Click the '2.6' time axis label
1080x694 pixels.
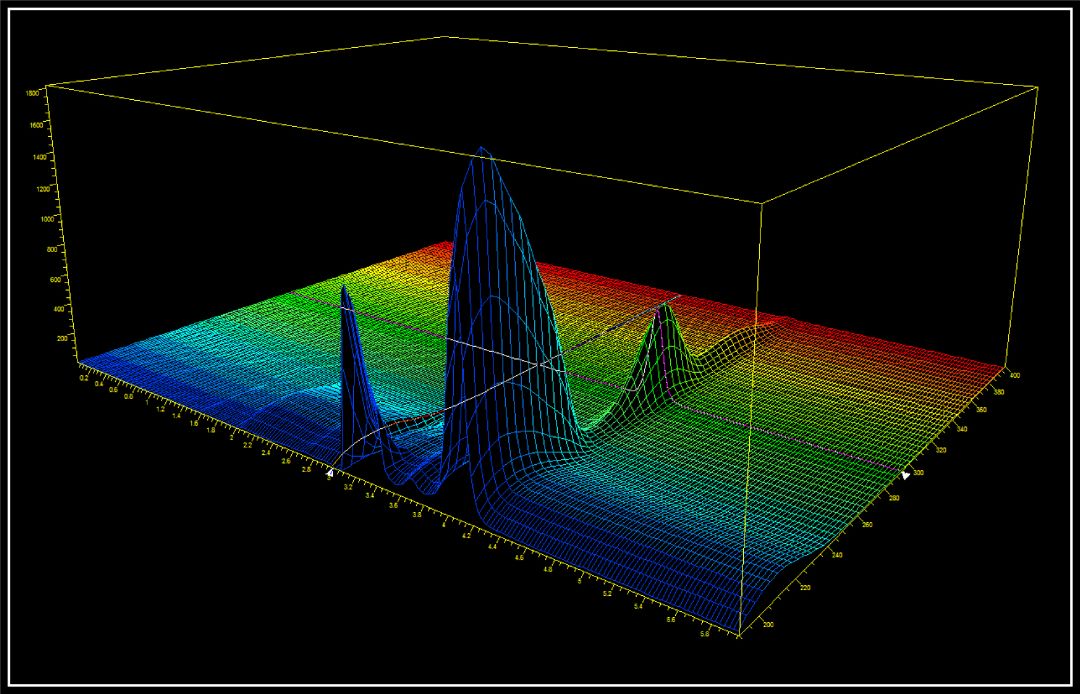click(x=286, y=461)
